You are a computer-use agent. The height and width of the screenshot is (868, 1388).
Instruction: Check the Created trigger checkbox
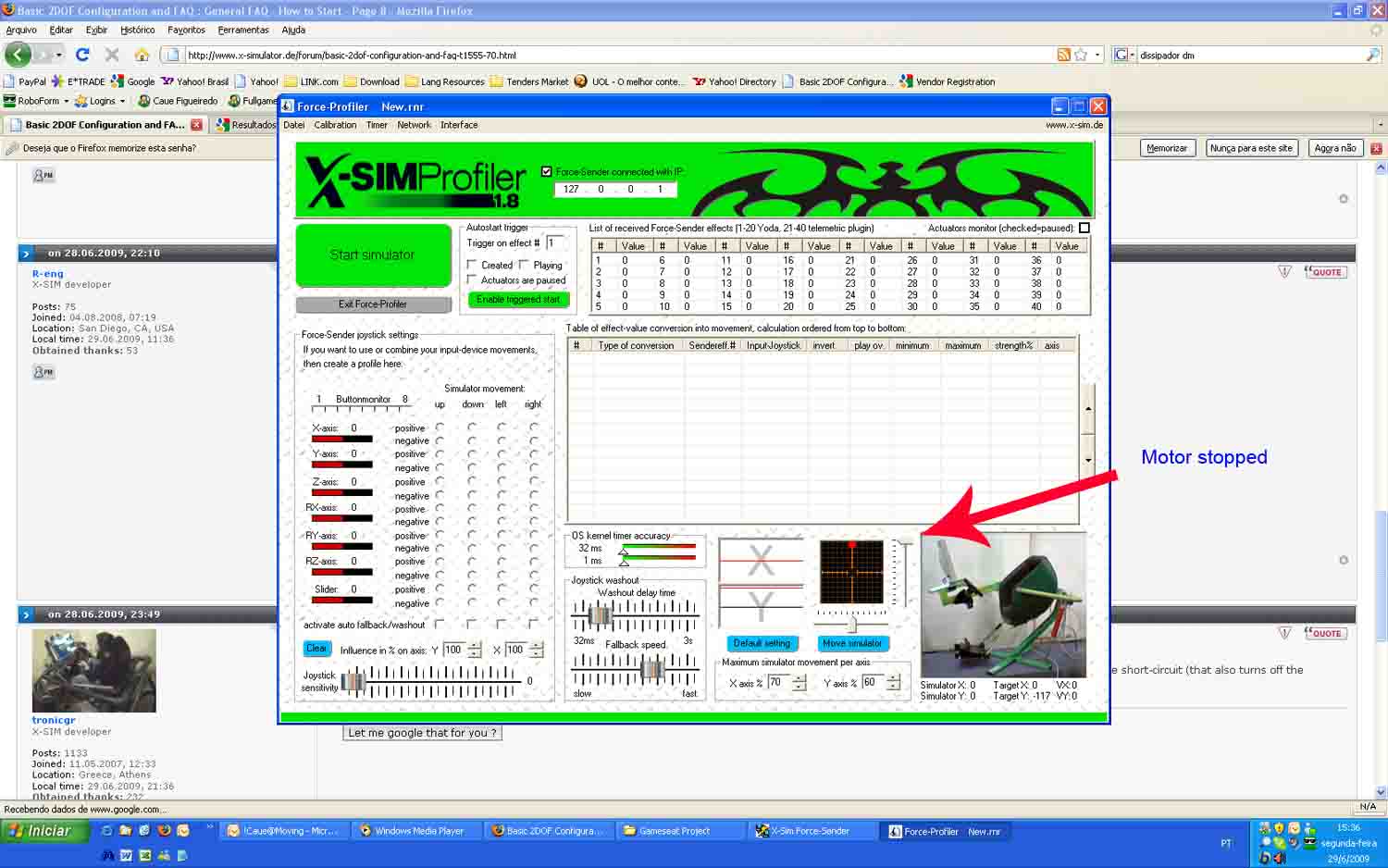click(x=472, y=265)
